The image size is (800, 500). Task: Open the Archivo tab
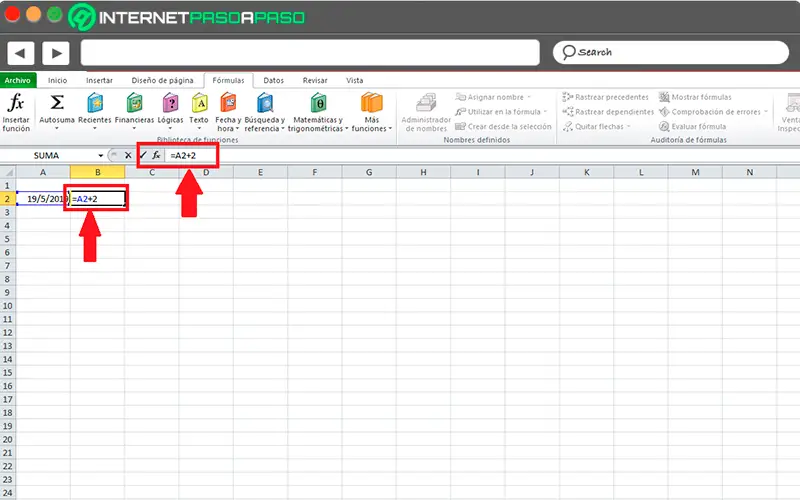(x=18, y=80)
